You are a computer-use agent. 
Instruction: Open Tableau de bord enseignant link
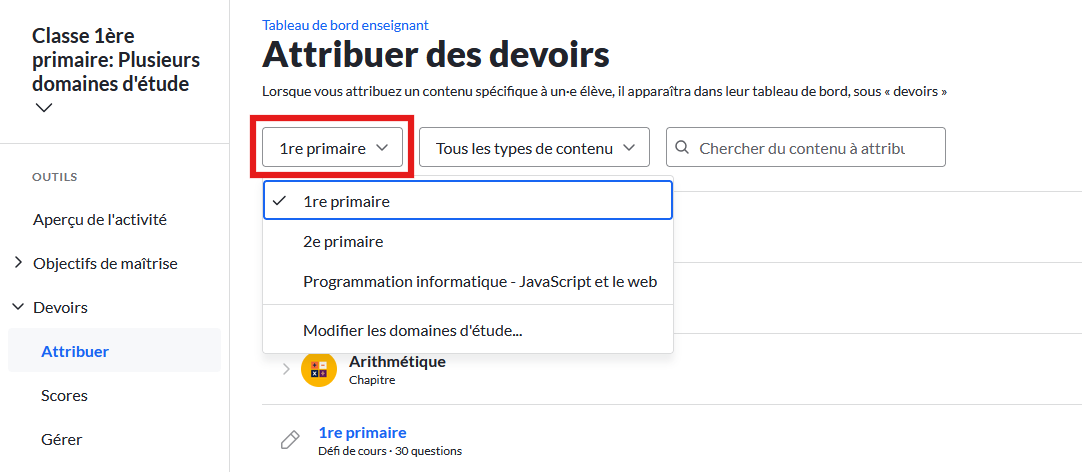point(345,26)
